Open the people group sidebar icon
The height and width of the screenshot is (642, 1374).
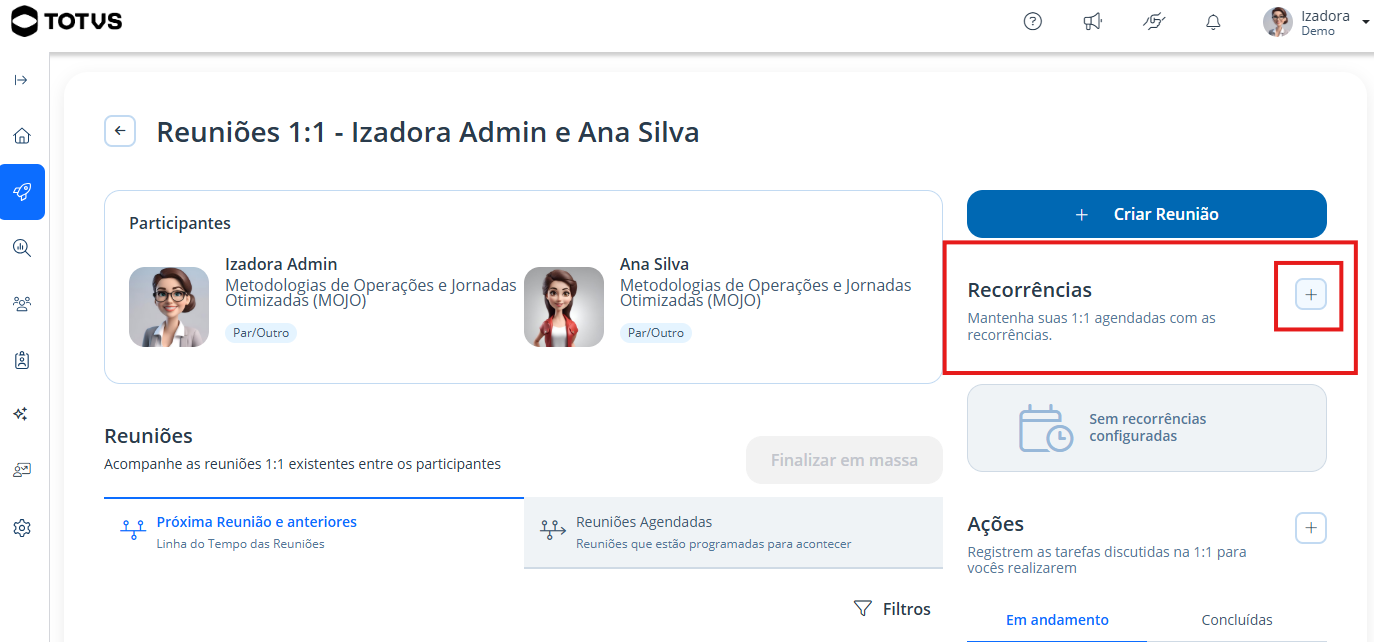click(x=22, y=304)
